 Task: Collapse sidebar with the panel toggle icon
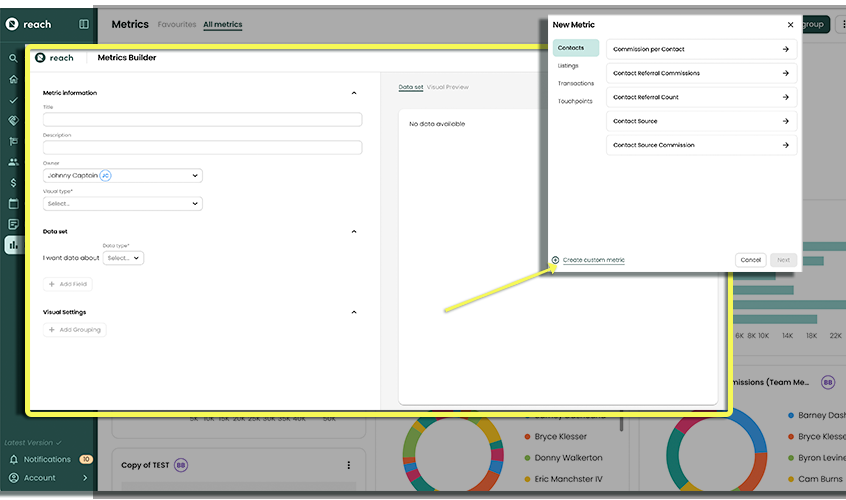point(84,24)
